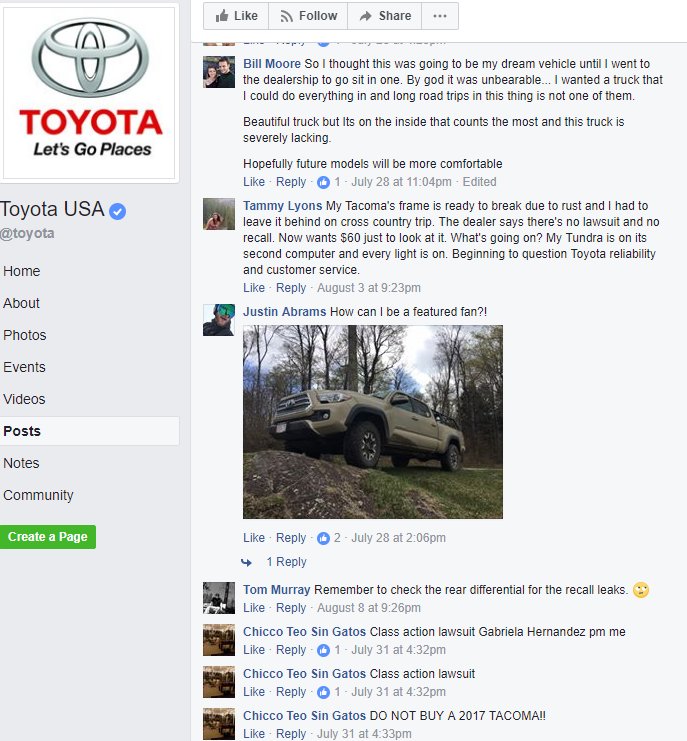Click Like under Tom Murray's comment
The image size is (687, 741).
coord(254,608)
